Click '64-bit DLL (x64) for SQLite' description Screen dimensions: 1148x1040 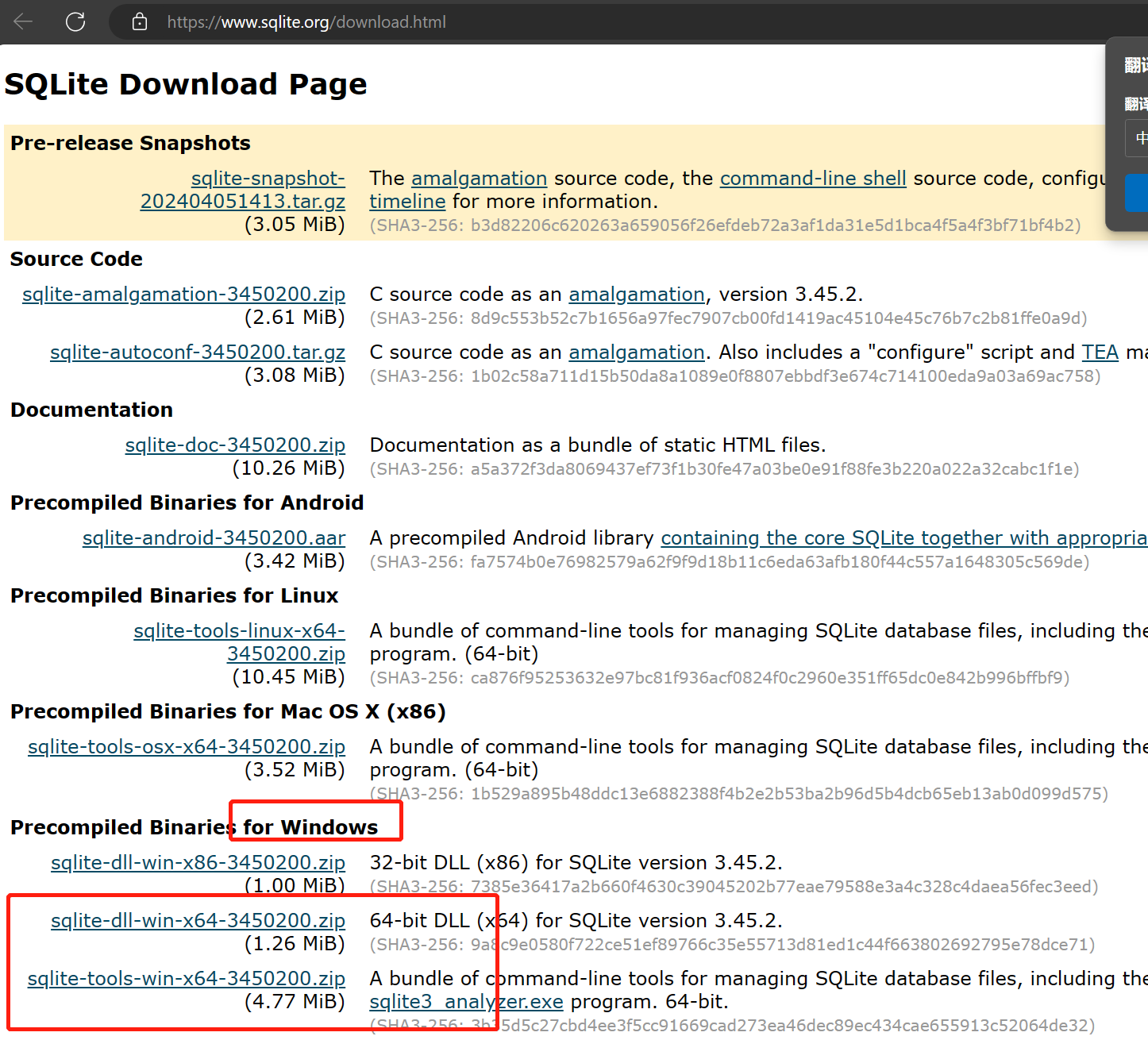(x=576, y=920)
